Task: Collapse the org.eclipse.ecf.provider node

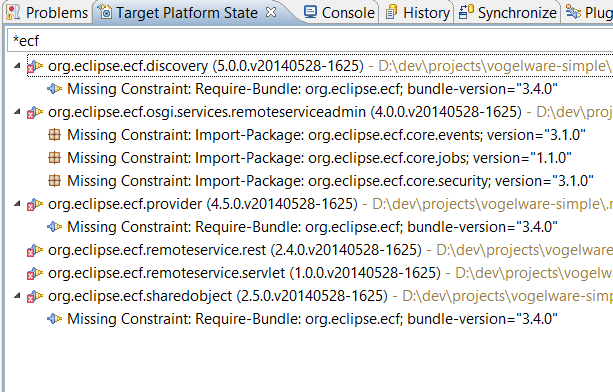Action: [x=17, y=204]
